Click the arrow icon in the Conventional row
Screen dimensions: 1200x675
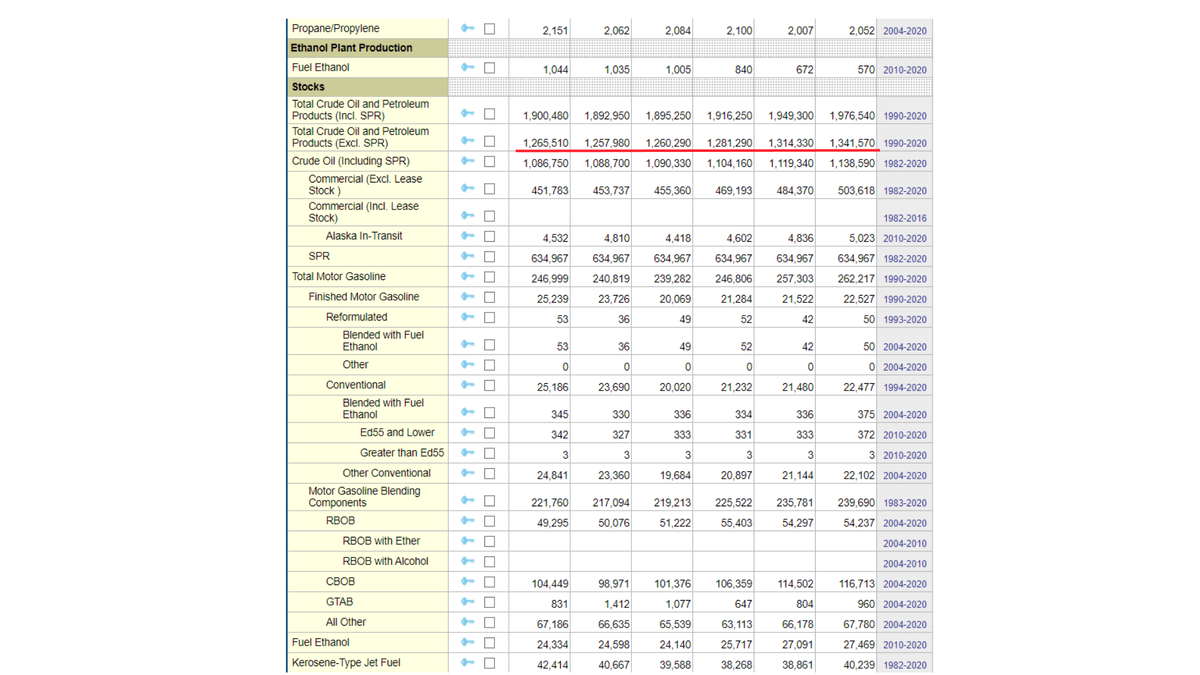[x=467, y=385]
